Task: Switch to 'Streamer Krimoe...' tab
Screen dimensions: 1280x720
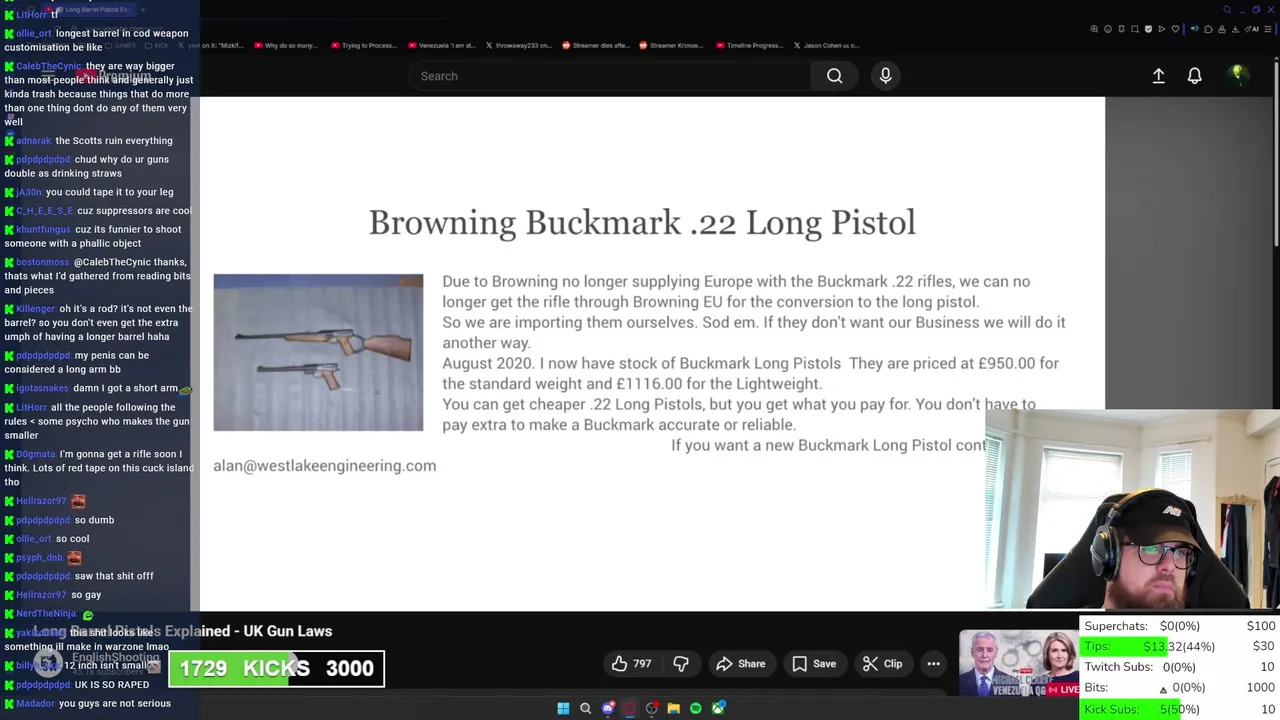Action: [x=672, y=45]
